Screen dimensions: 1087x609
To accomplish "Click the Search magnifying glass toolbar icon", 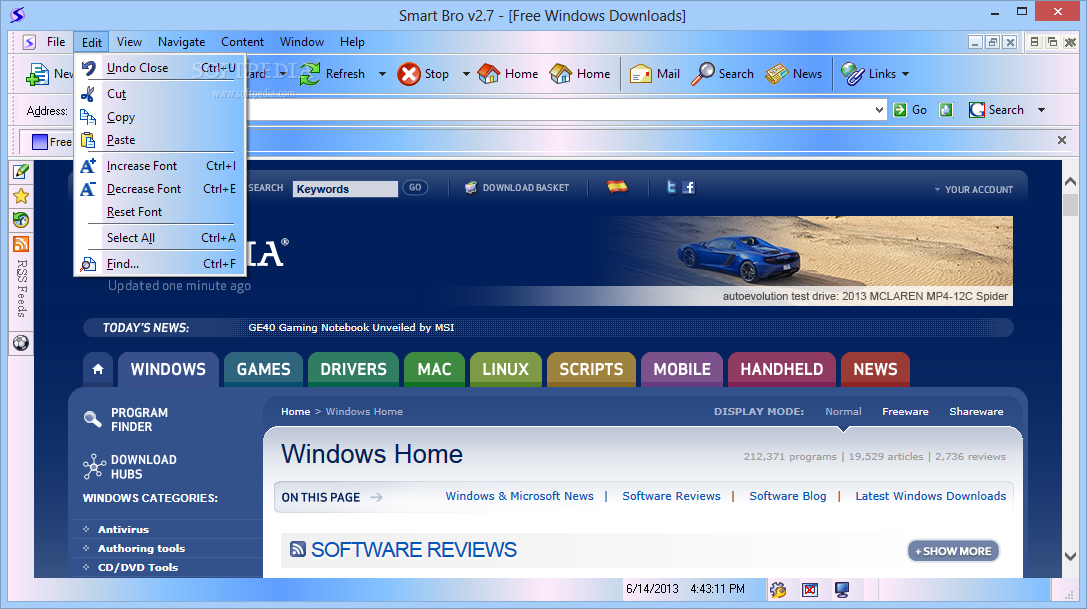I will tap(702, 74).
